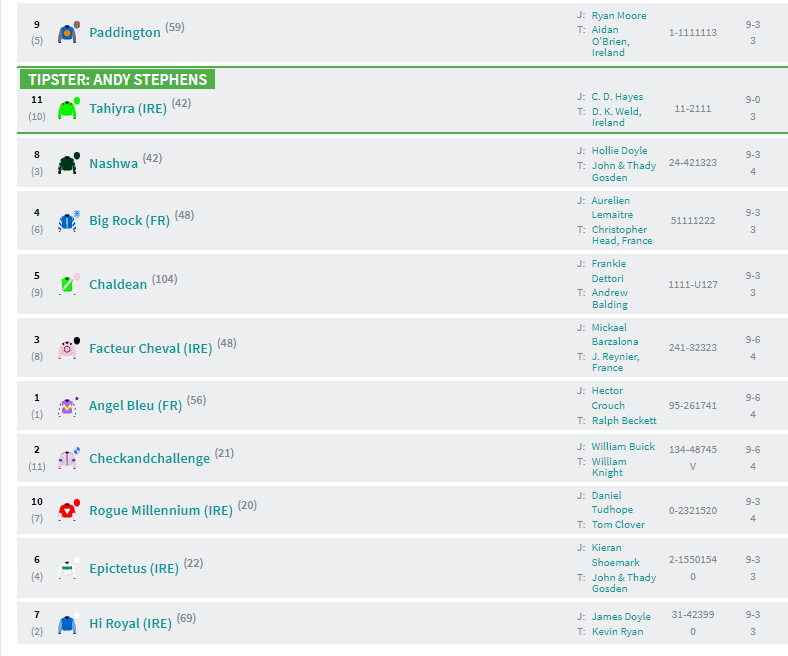788x656 pixels.
Task: Open the Epictetus (IRE) horse link
Action: (134, 569)
